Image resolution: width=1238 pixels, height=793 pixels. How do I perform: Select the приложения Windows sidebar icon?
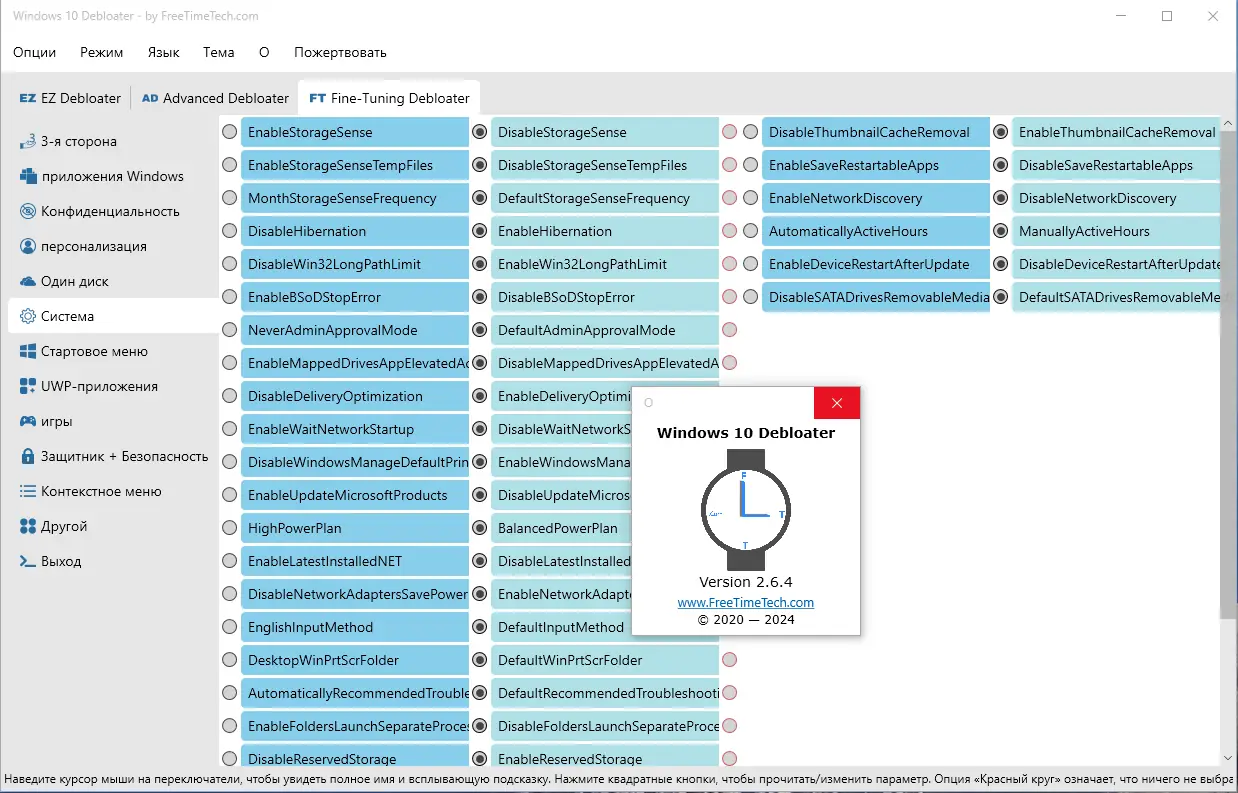pyautogui.click(x=28, y=176)
